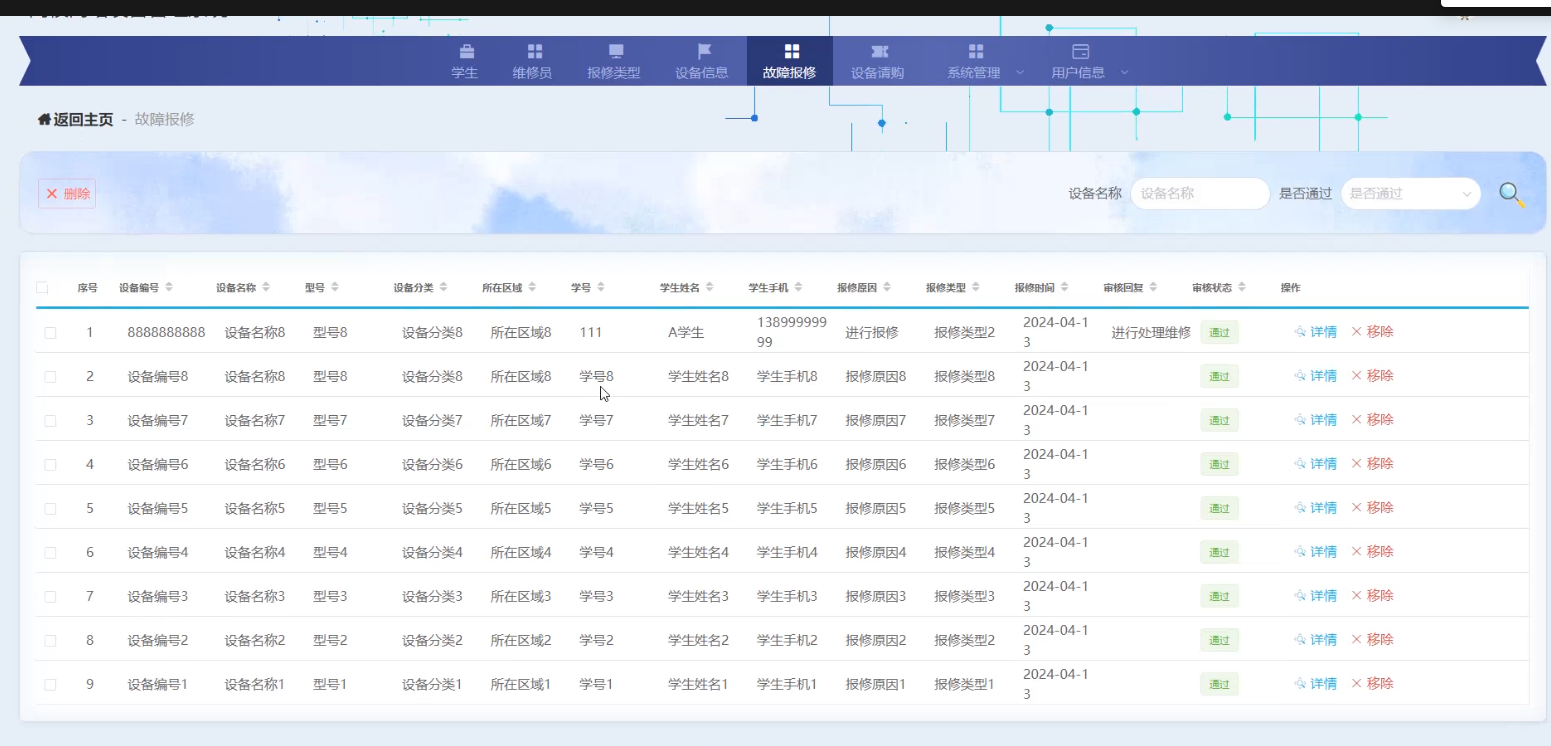
Task: Sort by the 审核回复 column arrows
Action: (x=1153, y=287)
